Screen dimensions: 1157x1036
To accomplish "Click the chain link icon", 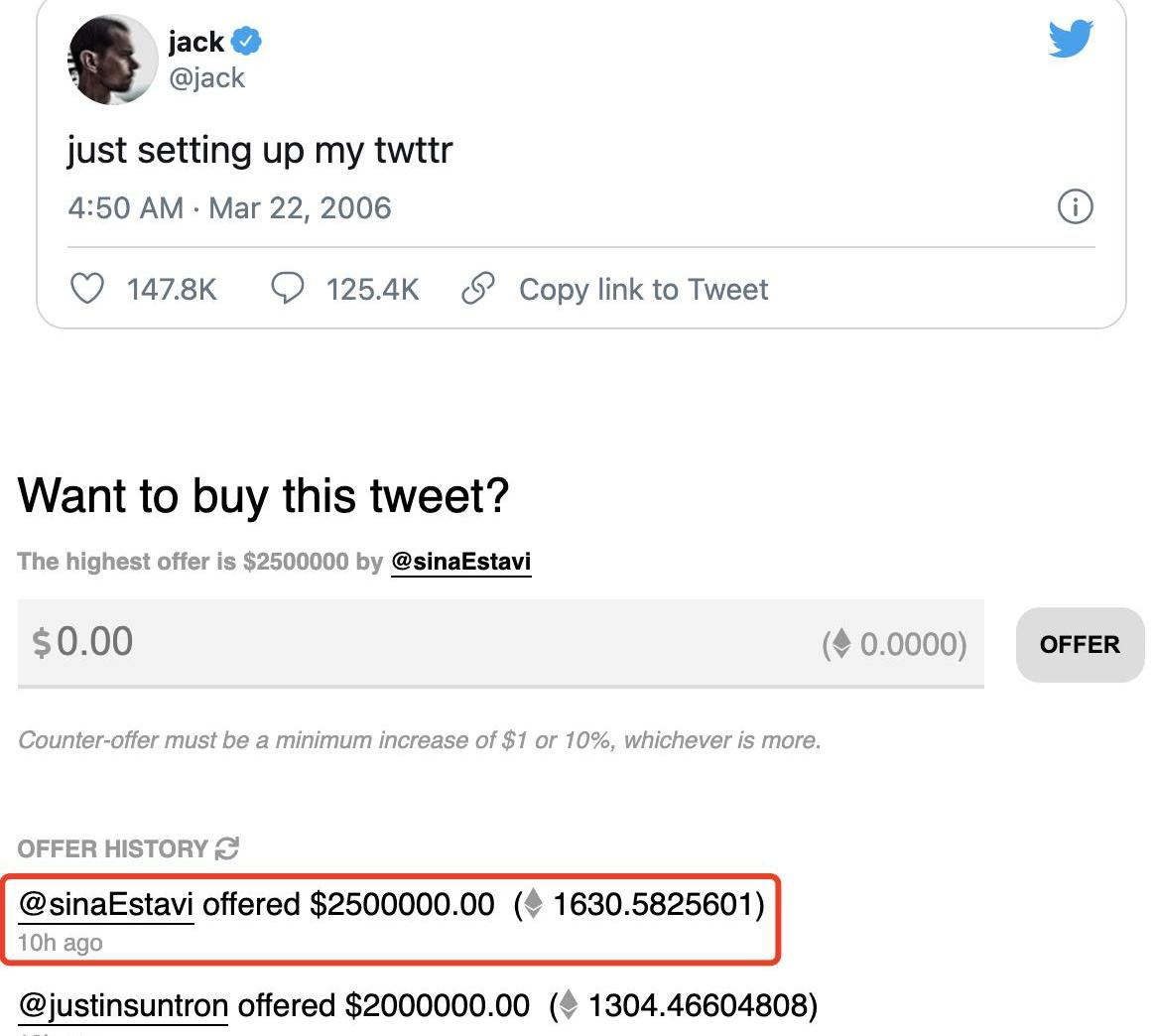I will [x=478, y=289].
